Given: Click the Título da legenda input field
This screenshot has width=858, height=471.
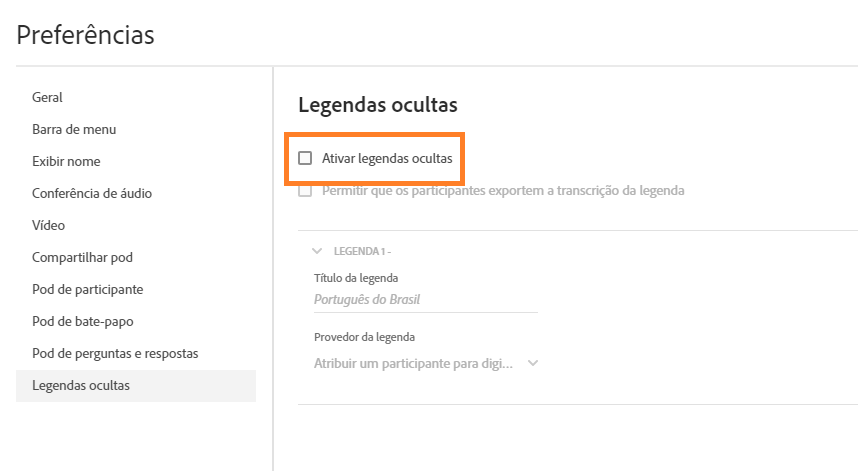Looking at the screenshot, I should (425, 299).
